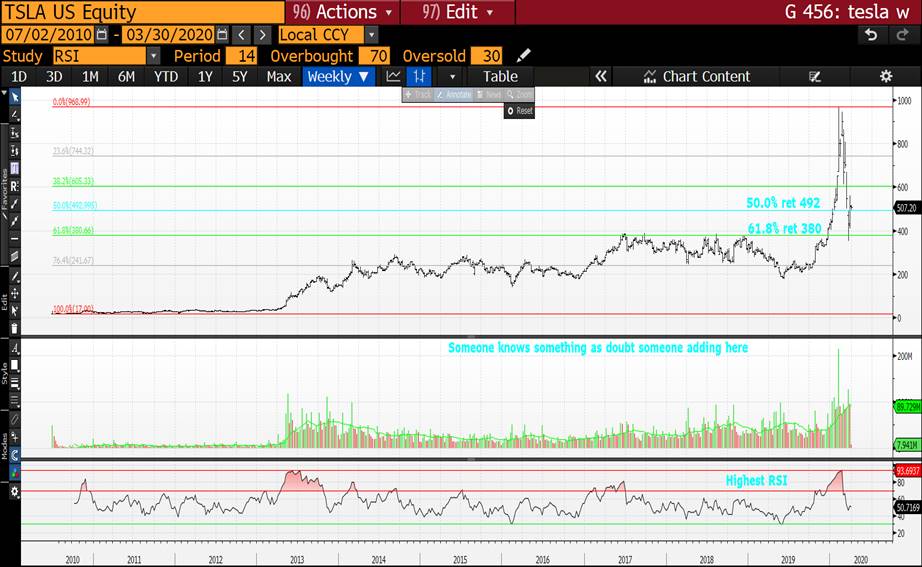Edit the Overbought value 70
Image resolution: width=922 pixels, height=567 pixels.
point(375,56)
